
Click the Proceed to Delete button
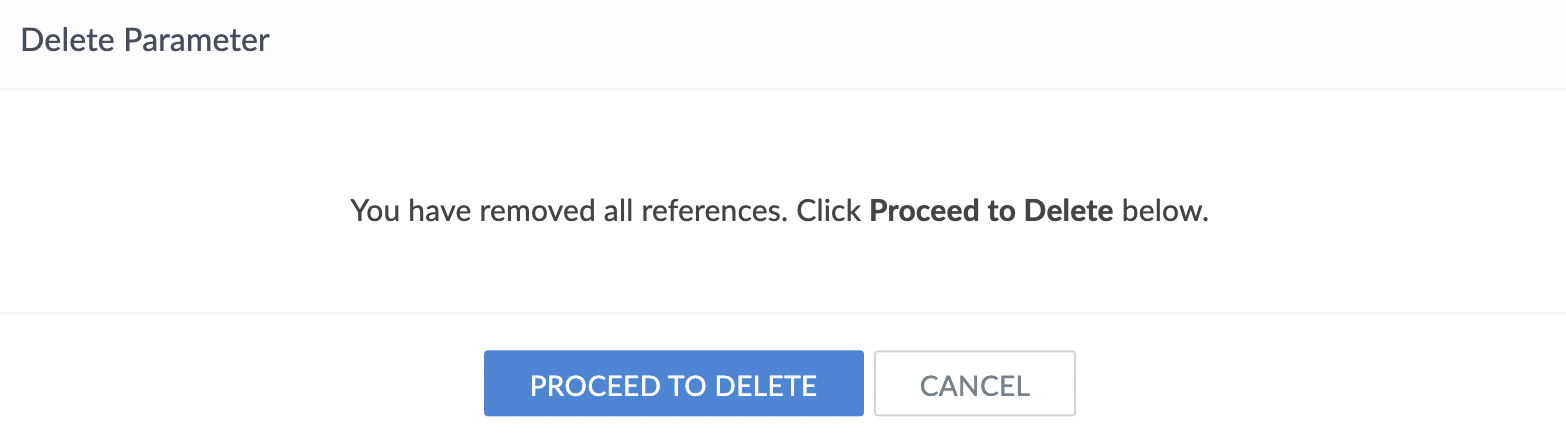673,384
